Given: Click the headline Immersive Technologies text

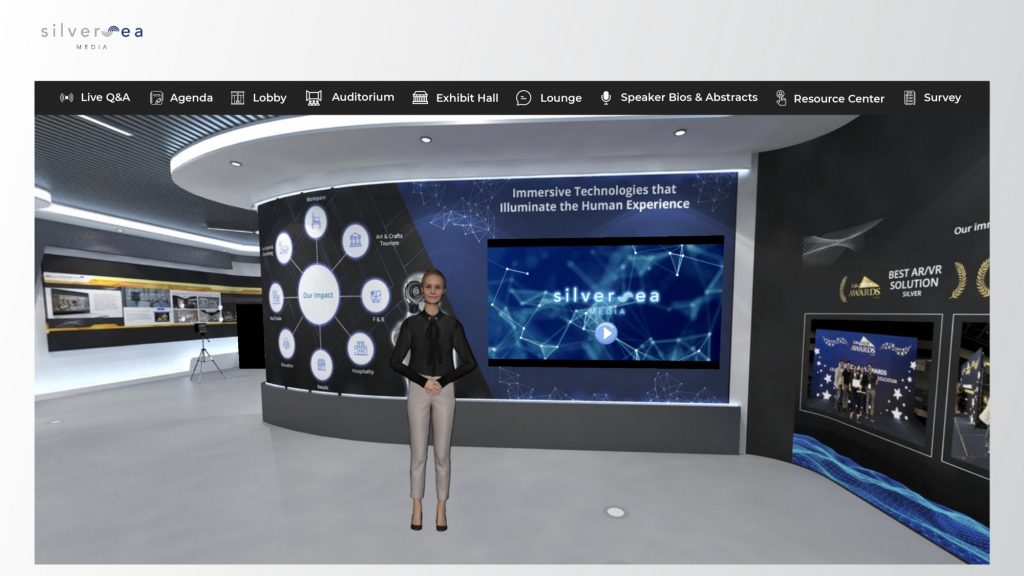Looking at the screenshot, I should coord(594,198).
